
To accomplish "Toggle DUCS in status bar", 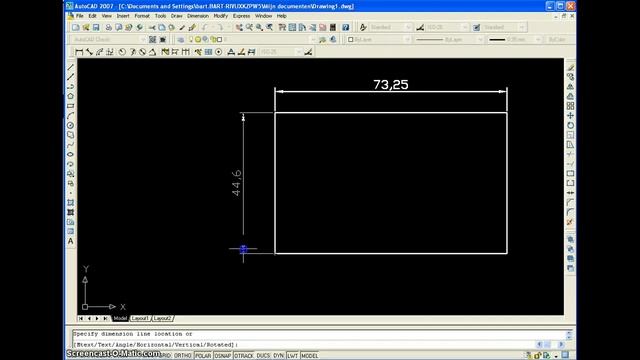I will click(x=263, y=356).
